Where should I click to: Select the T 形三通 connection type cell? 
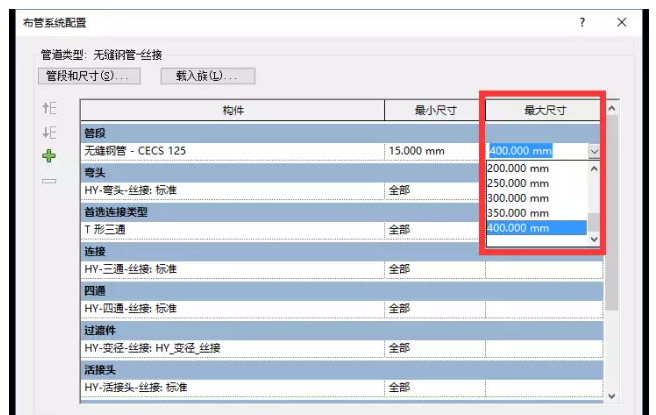pyautogui.click(x=232, y=229)
